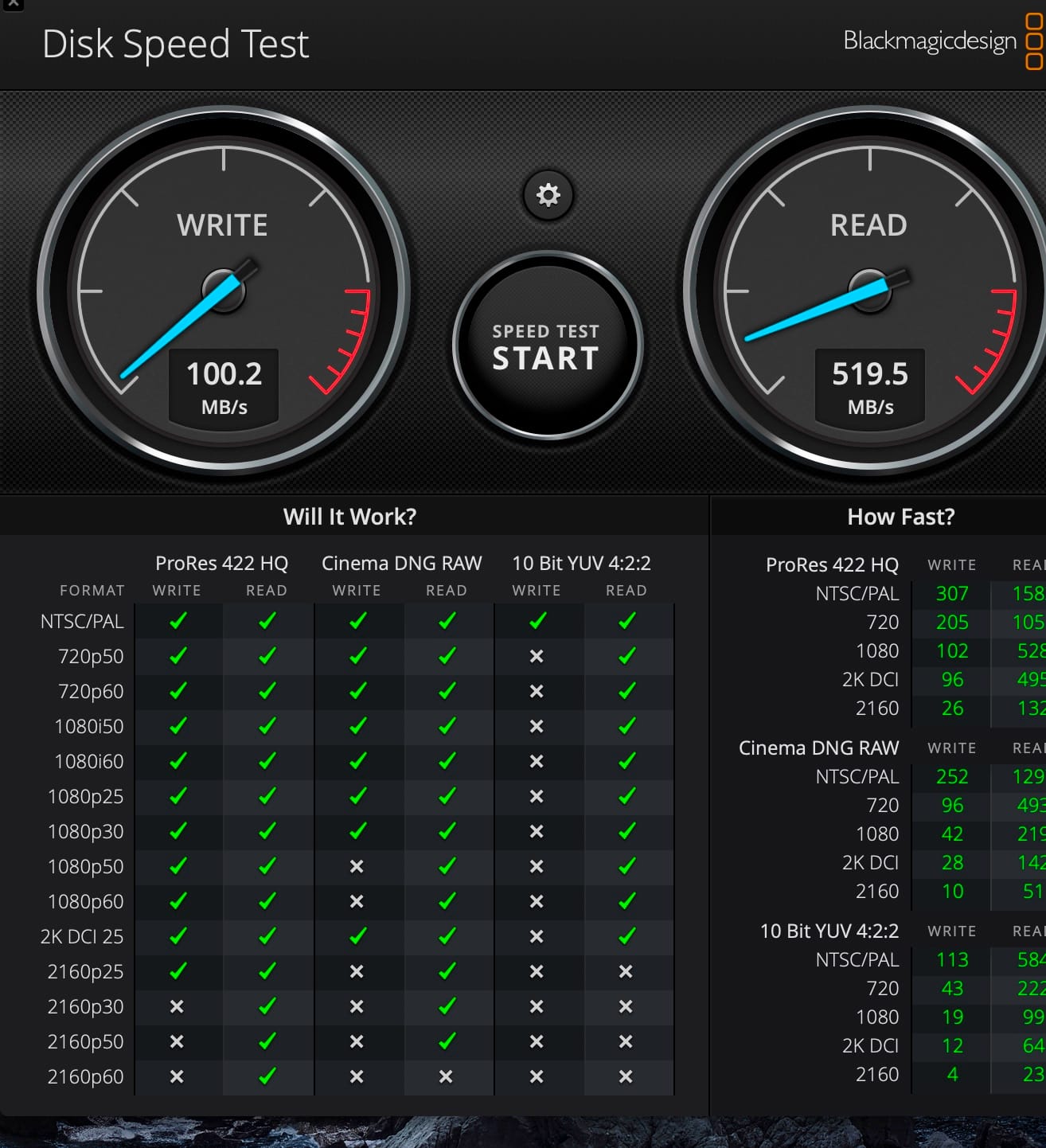This screenshot has width=1046, height=1148.
Task: Start the disk speed test
Action: (x=547, y=346)
